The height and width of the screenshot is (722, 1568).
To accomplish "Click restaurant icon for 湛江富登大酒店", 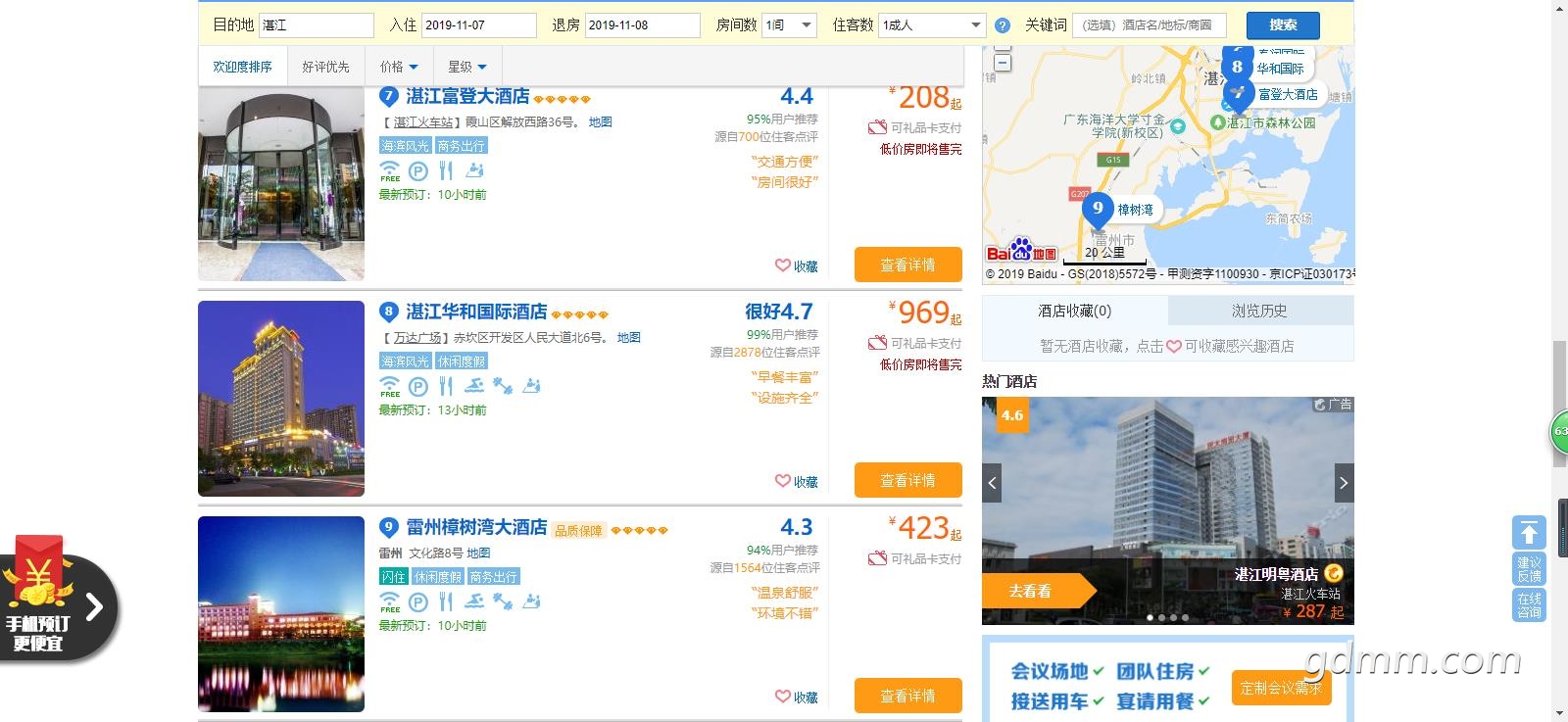I will click(x=446, y=171).
